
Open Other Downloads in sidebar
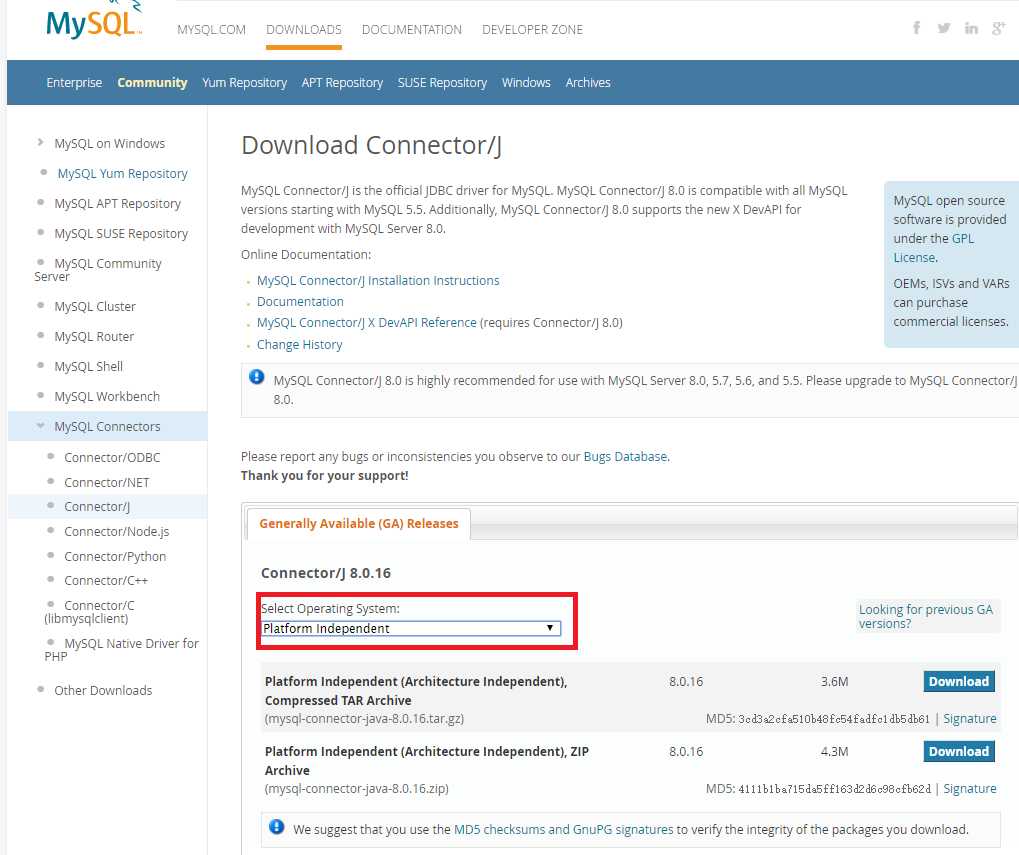pos(103,691)
